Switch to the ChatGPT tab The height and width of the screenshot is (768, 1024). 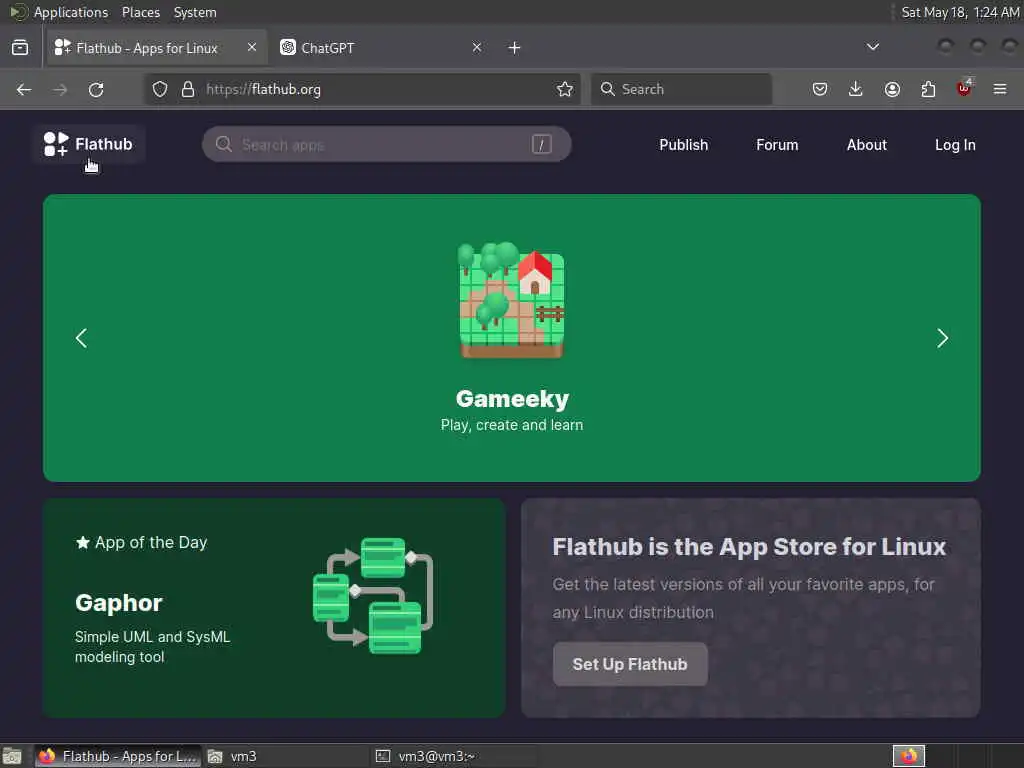tap(379, 48)
